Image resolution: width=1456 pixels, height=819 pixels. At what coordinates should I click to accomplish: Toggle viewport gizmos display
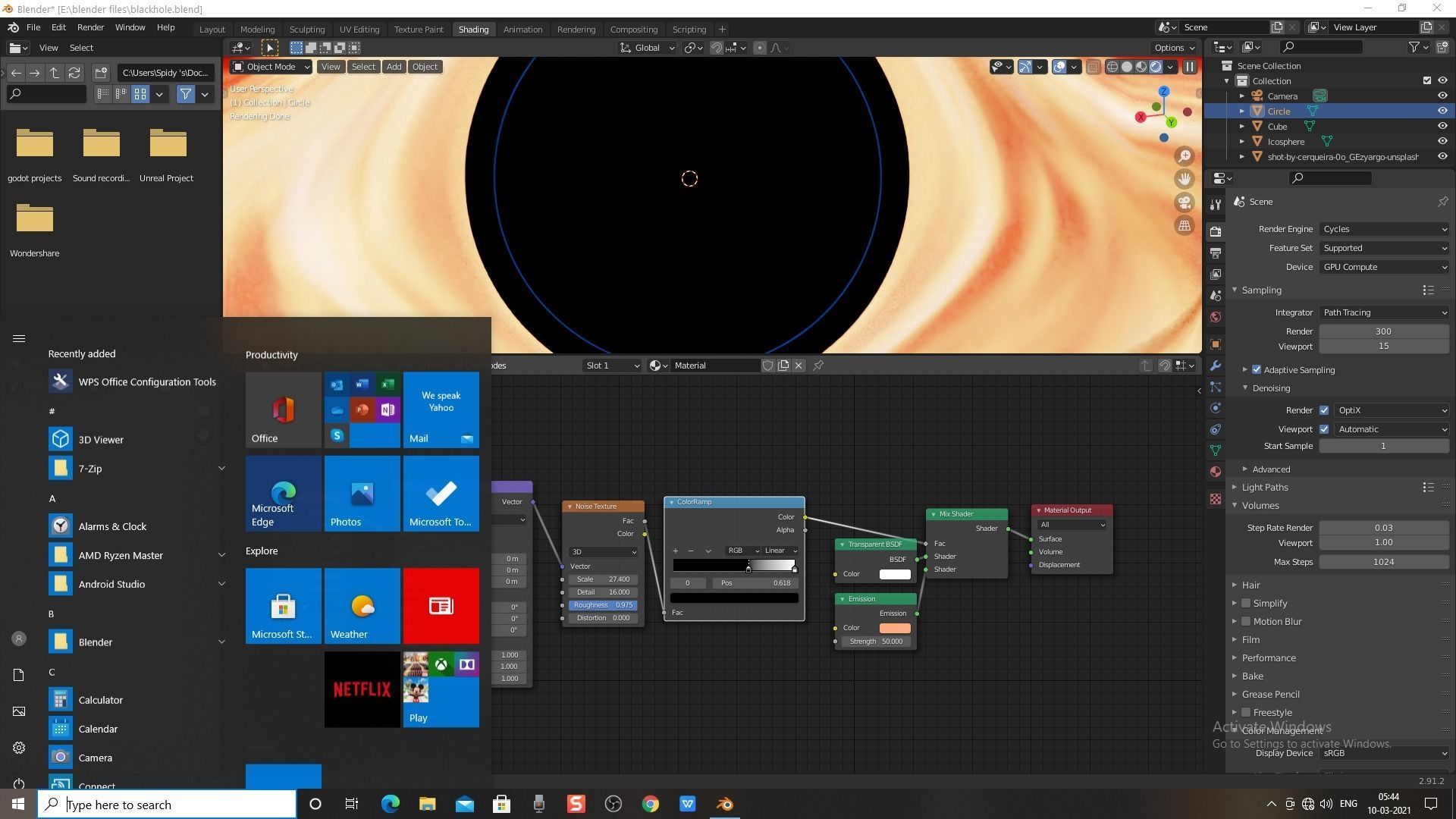[1025, 67]
